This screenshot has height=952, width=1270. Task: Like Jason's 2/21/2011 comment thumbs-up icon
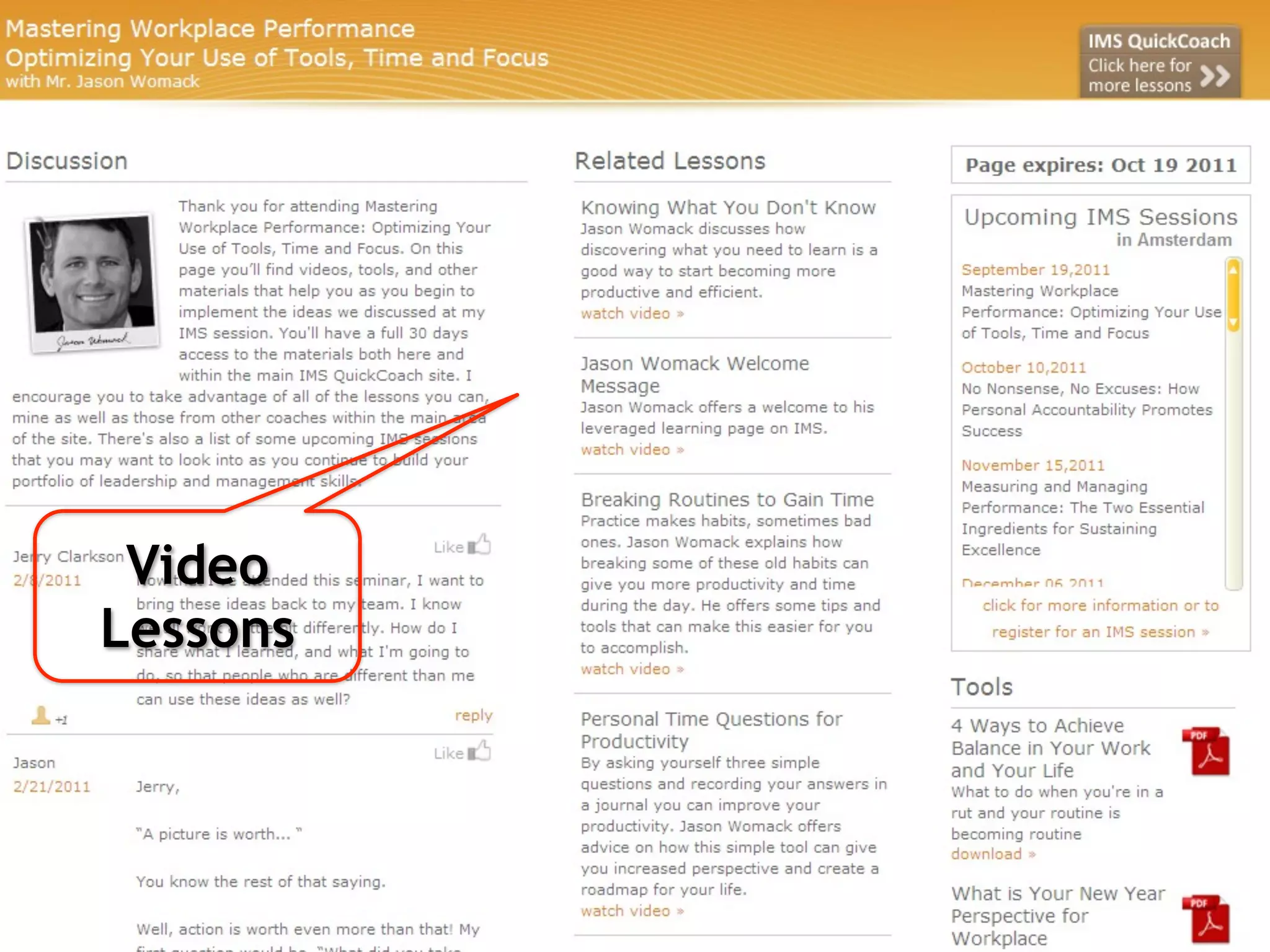[x=480, y=752]
